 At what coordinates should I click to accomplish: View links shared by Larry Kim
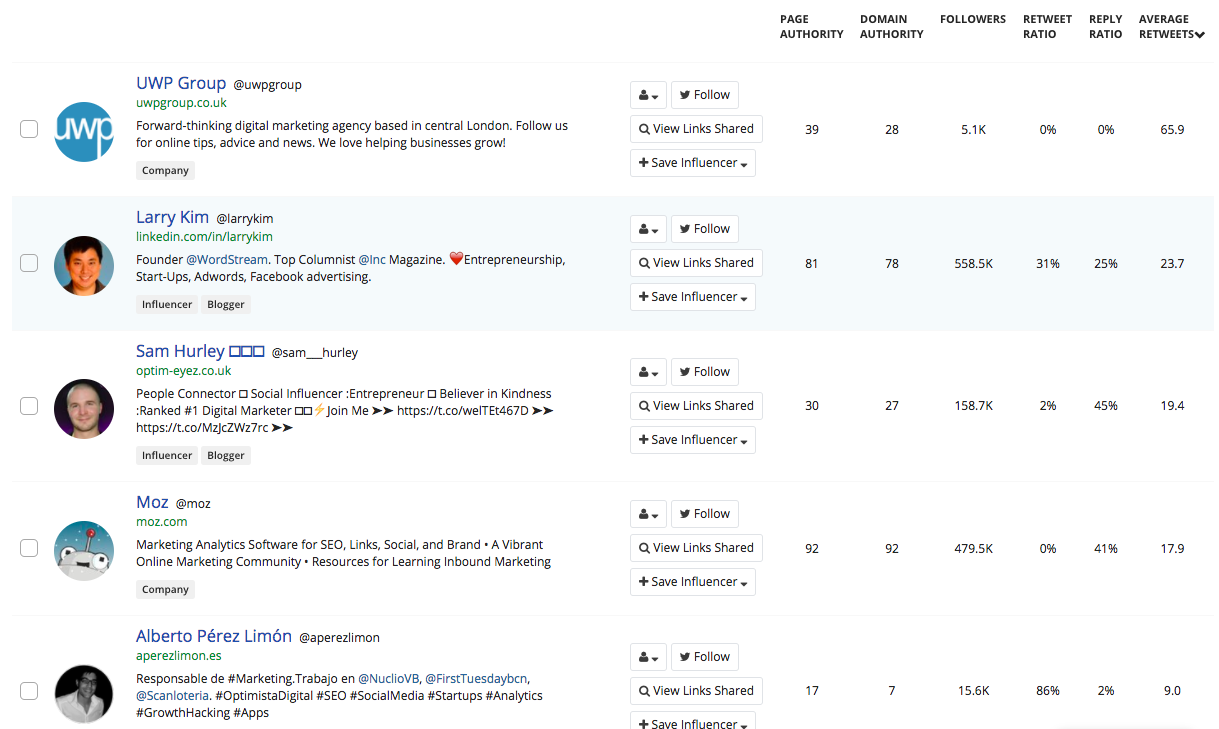696,263
